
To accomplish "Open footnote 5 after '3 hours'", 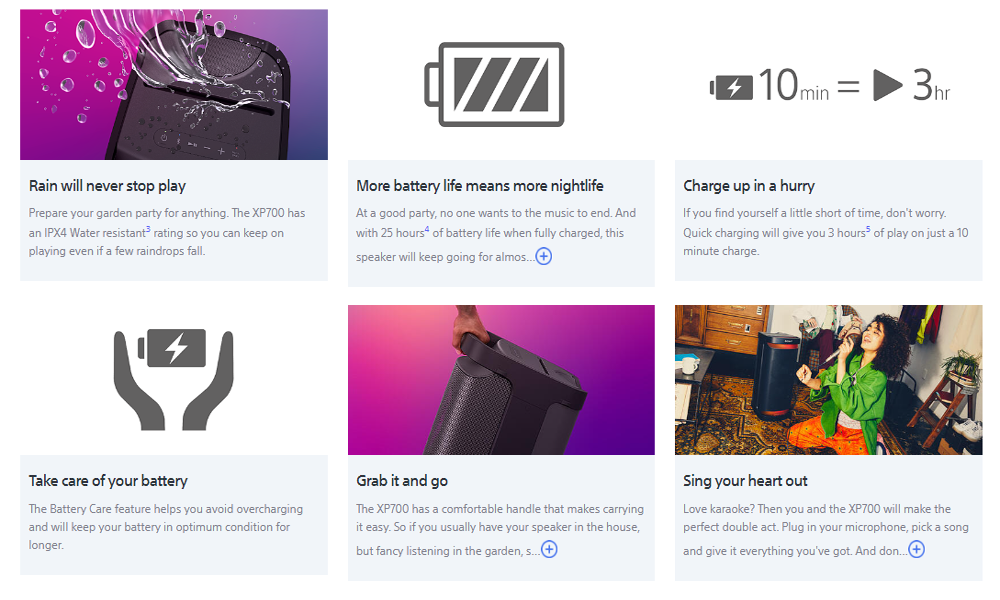I will [868, 229].
